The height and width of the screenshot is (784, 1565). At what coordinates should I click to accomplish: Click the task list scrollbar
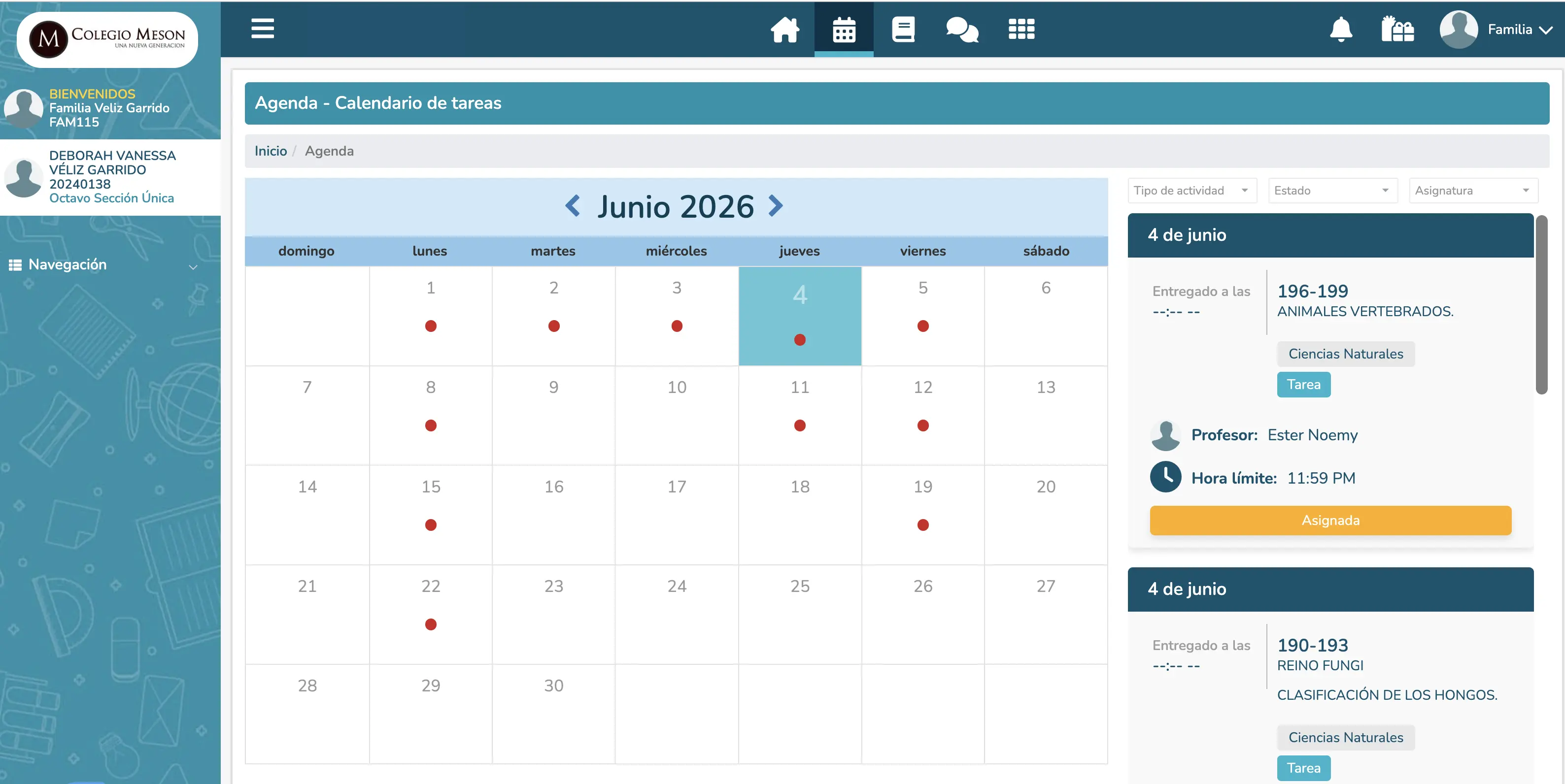(x=1541, y=305)
